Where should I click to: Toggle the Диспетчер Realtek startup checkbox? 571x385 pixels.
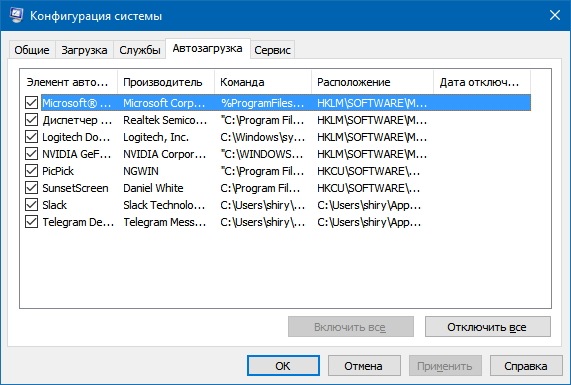(x=31, y=119)
